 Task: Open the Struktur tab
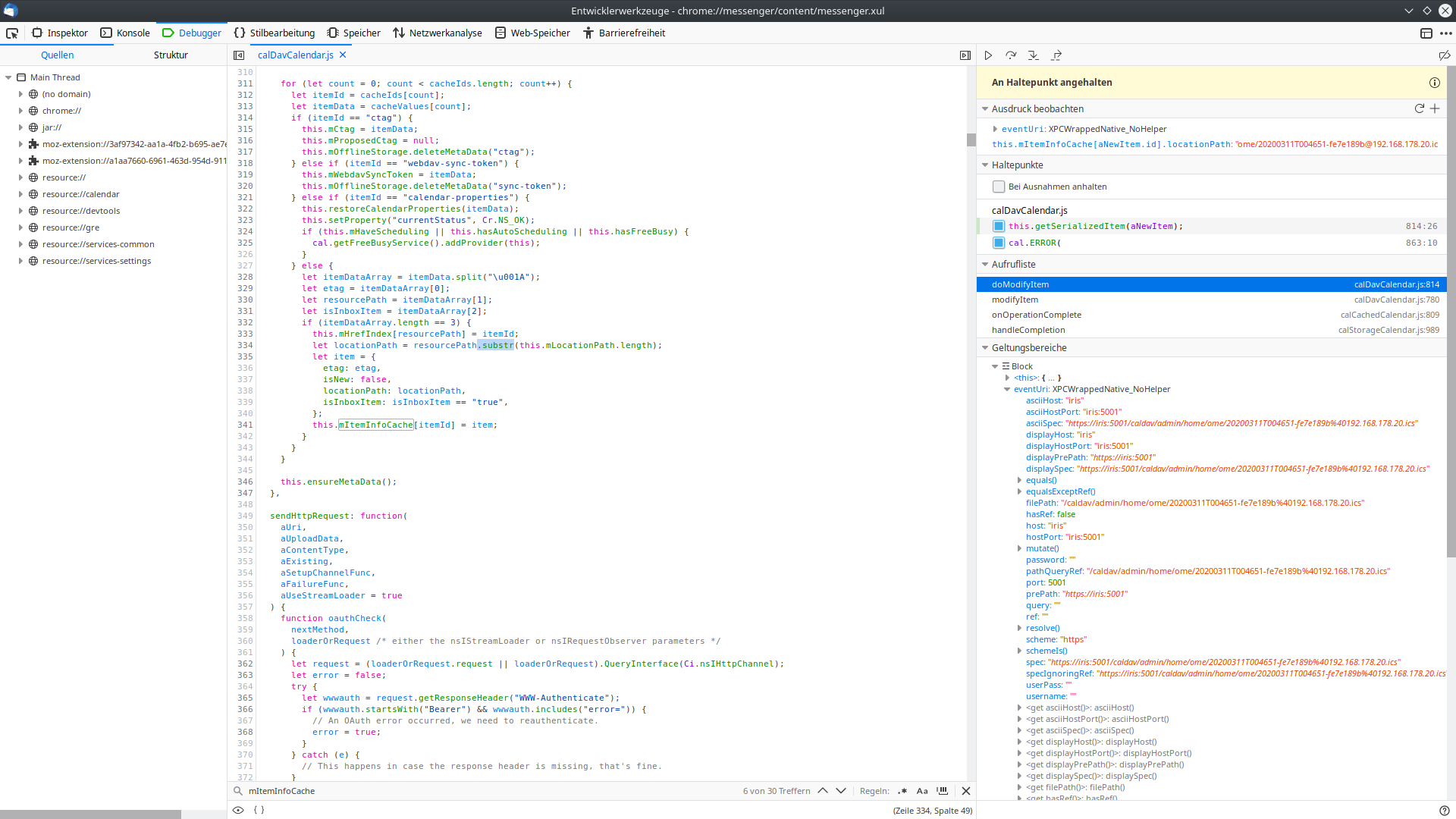(x=171, y=55)
